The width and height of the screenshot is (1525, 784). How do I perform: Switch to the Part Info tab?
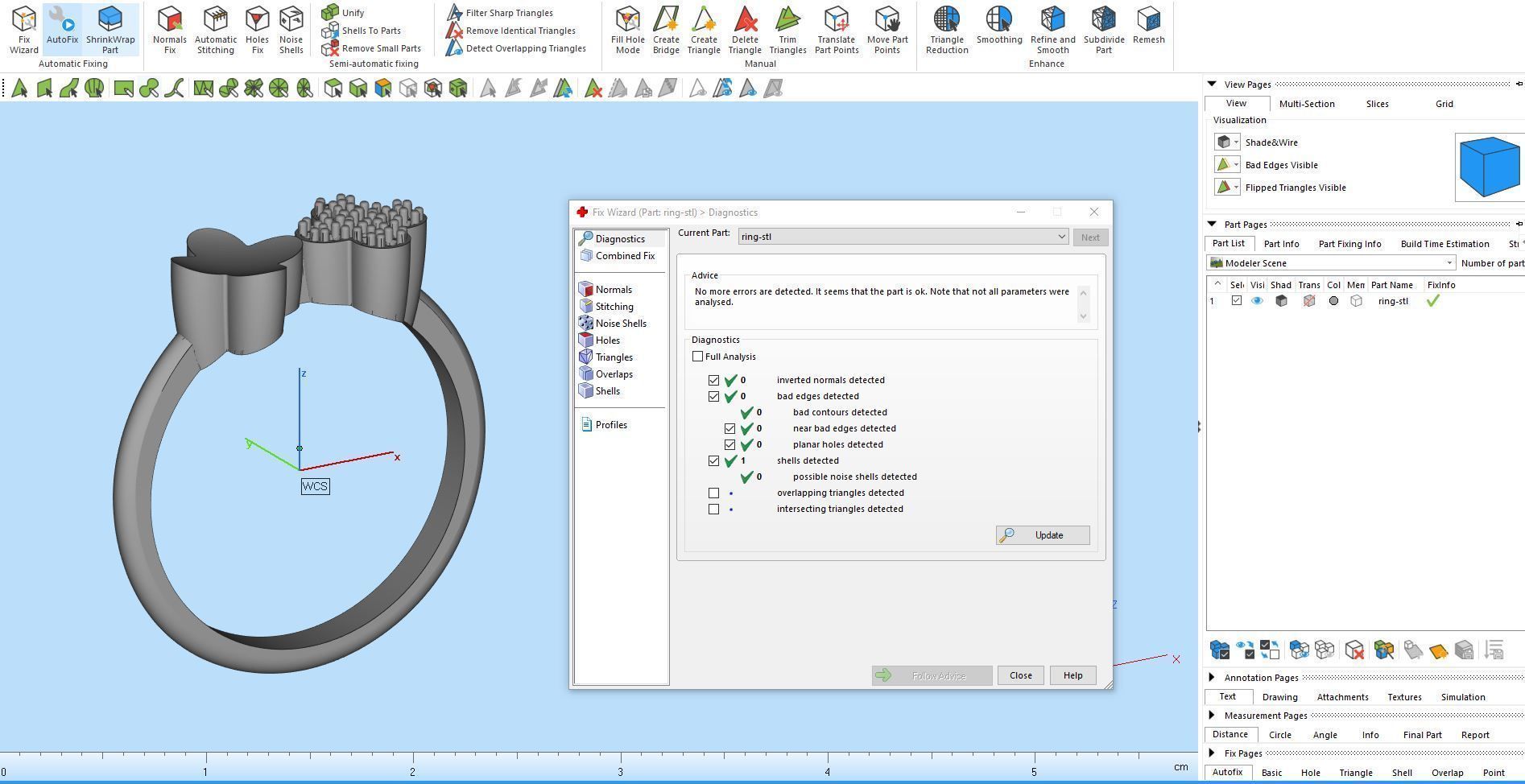(x=1281, y=244)
